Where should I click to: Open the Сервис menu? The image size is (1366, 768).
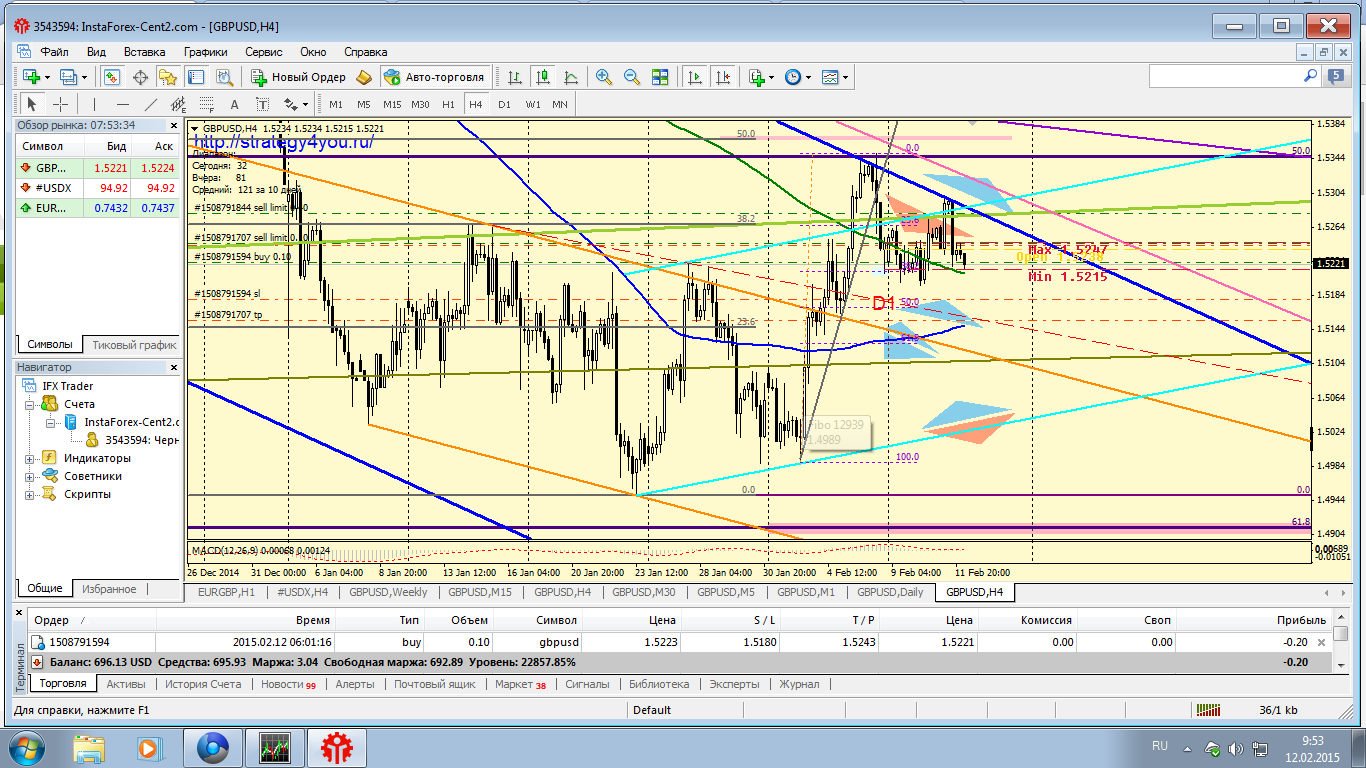pyautogui.click(x=263, y=51)
